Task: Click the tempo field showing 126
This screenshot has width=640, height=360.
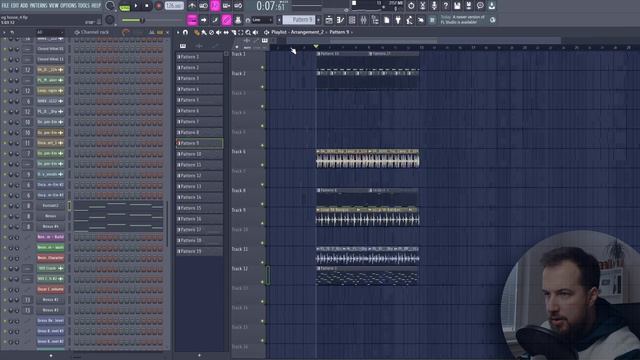Action: click(174, 6)
